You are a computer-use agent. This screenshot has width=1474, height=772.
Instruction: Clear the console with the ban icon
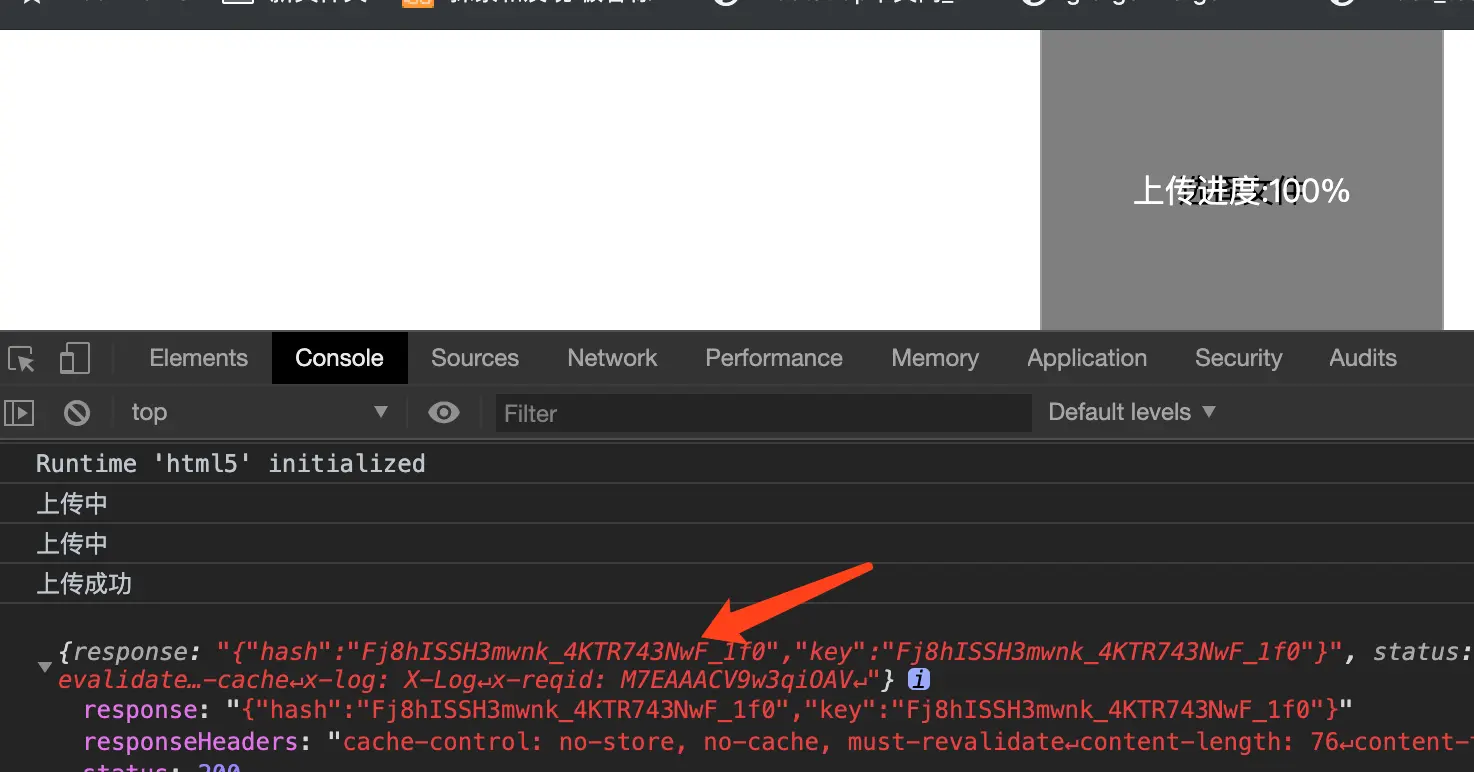click(77, 412)
